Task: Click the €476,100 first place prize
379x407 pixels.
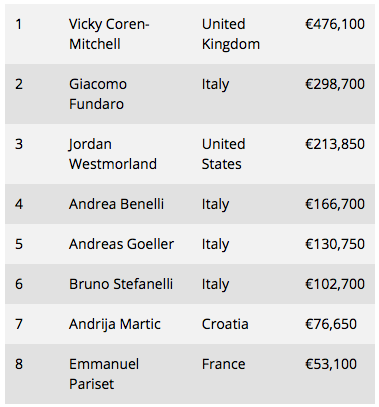Action: tap(335, 24)
